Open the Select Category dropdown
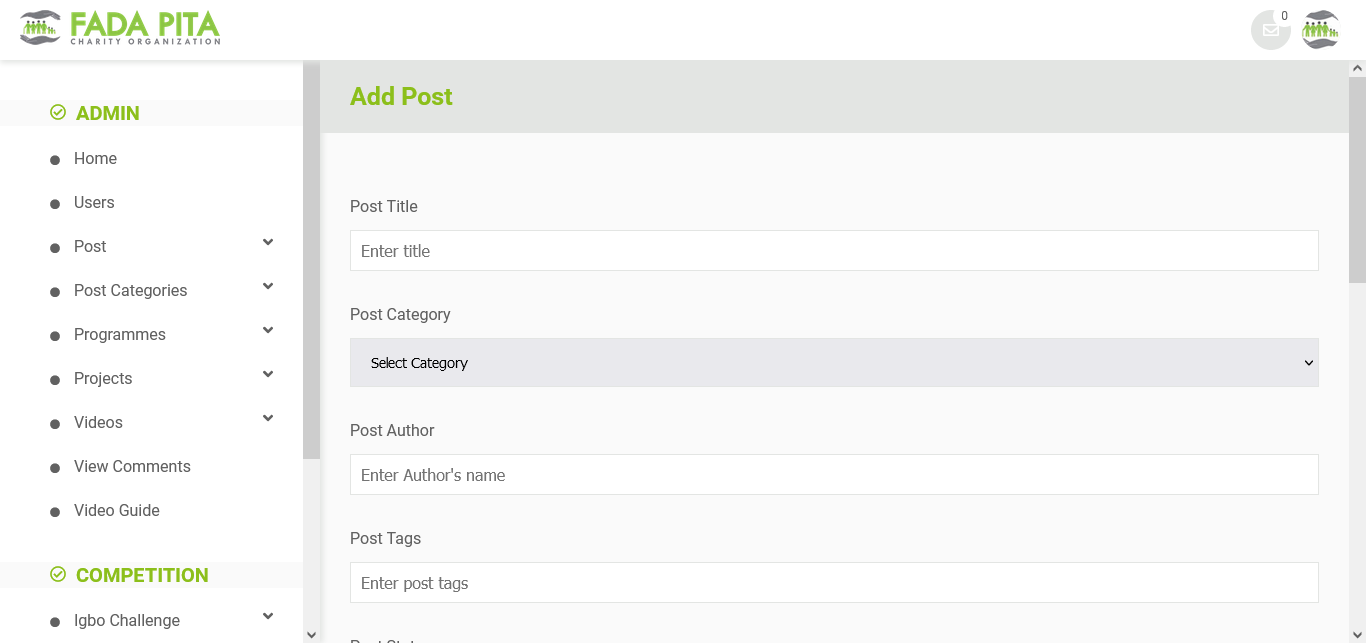 point(834,363)
